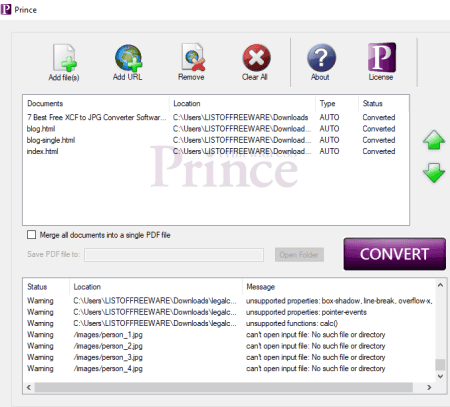
Task: Move document up with green up arrow
Action: (434, 140)
